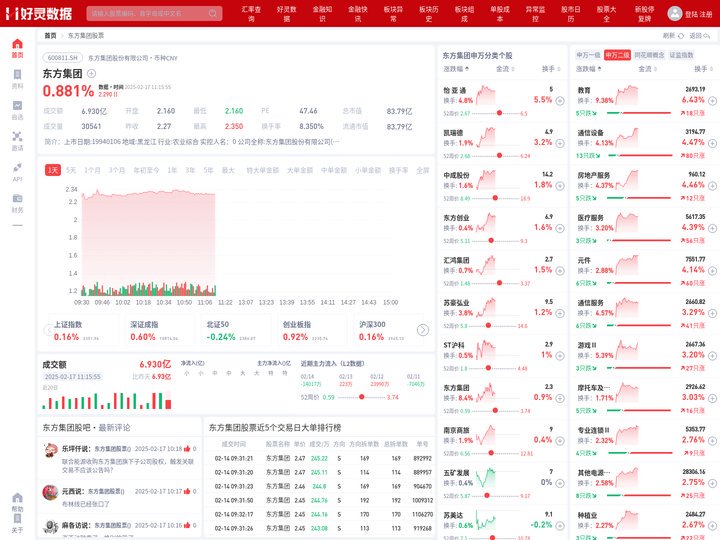Click plus icon in 通信设备 sector row
Image resolution: width=720 pixels, height=540 pixels.
click(712, 143)
